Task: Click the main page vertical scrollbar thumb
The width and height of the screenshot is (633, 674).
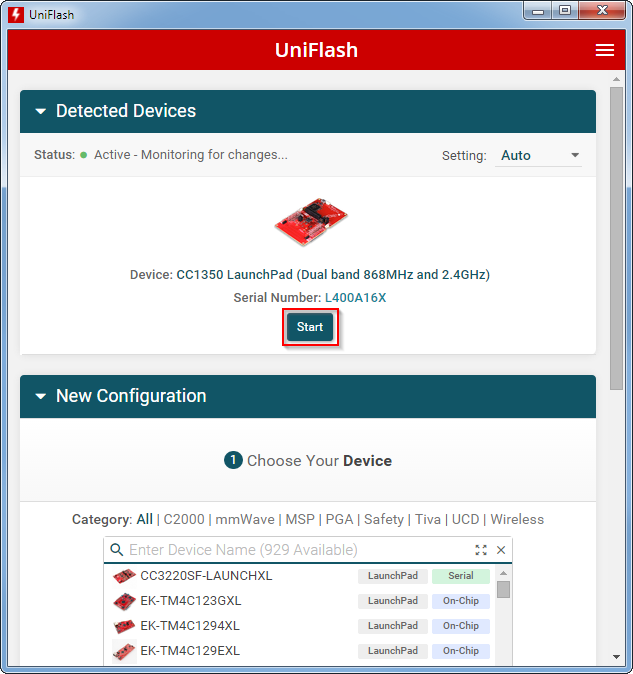Action: coord(616,239)
